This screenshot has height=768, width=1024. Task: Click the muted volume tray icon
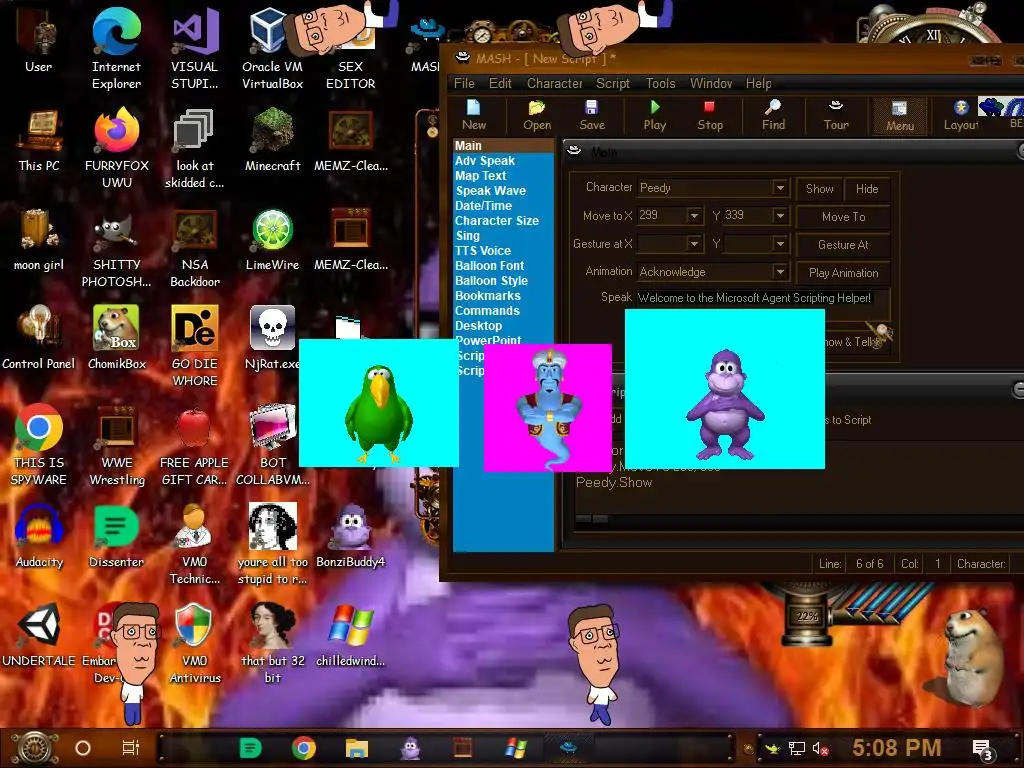tap(821, 748)
